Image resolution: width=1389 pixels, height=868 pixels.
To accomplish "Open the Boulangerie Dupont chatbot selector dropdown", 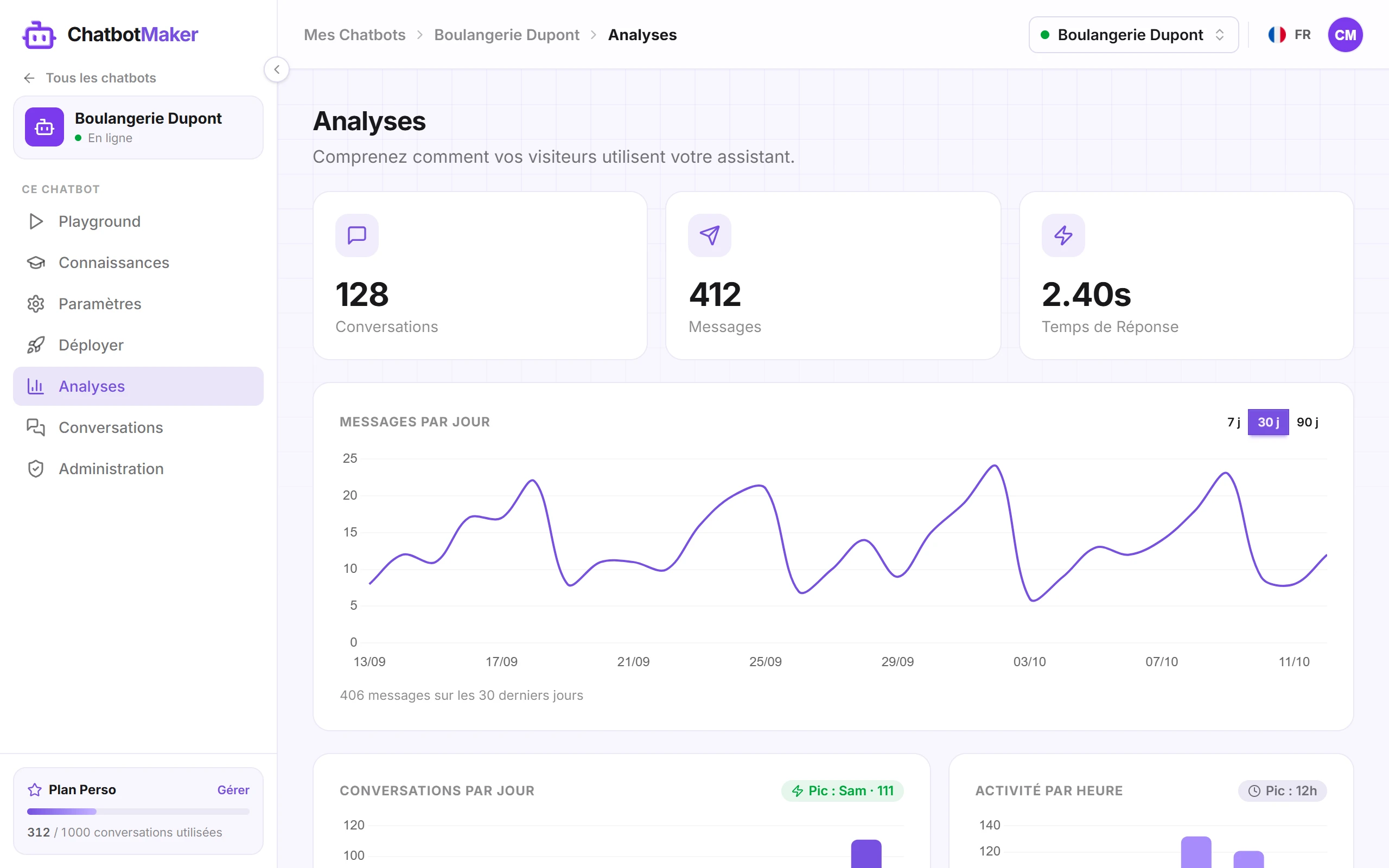I will [x=1133, y=35].
